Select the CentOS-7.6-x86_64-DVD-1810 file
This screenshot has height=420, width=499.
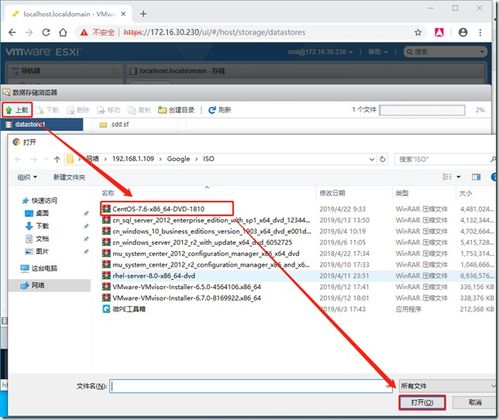coord(159,209)
